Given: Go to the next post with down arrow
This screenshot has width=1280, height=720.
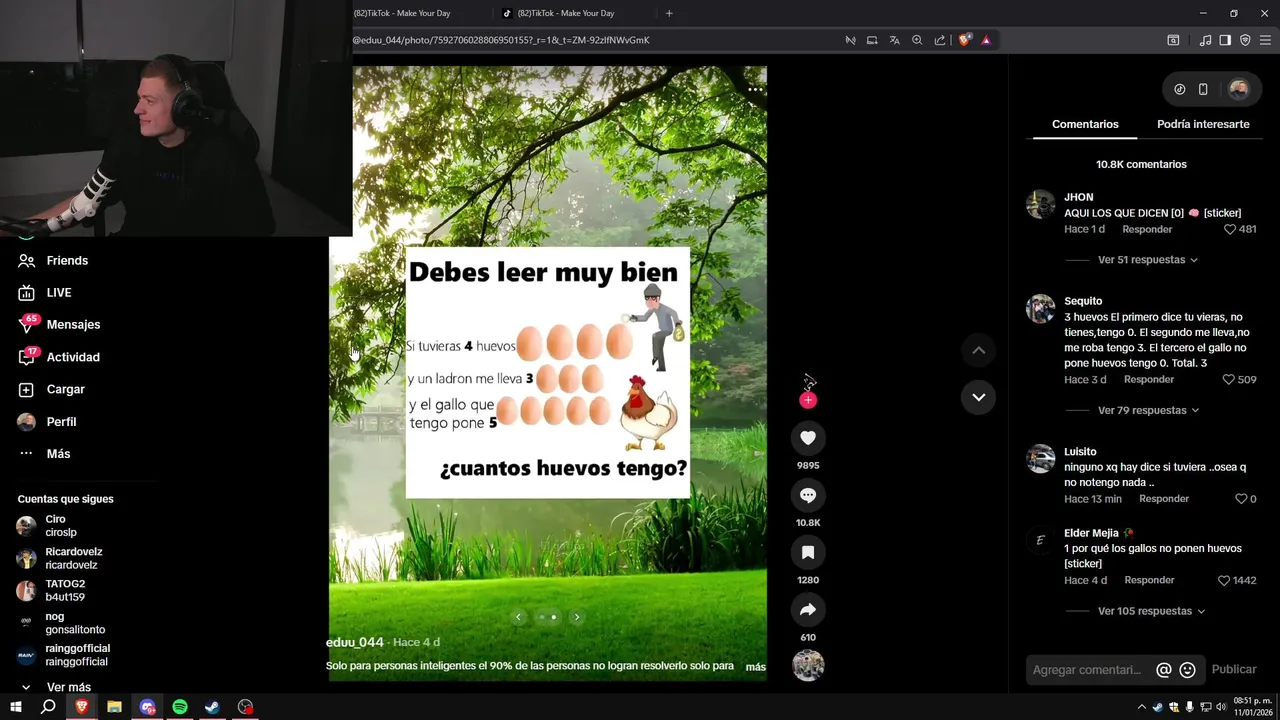Looking at the screenshot, I should pos(978,397).
